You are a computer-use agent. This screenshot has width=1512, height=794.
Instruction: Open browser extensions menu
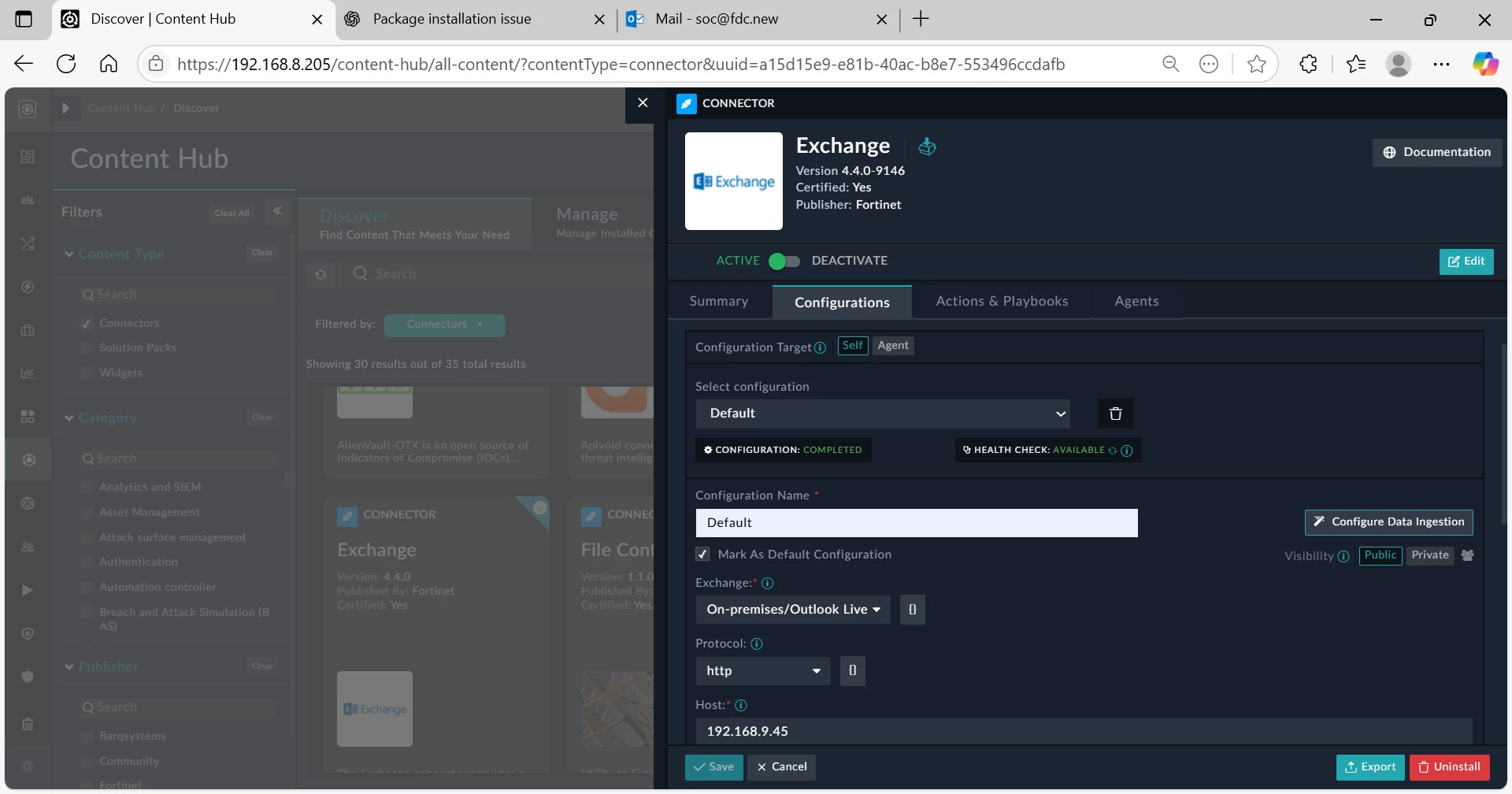(1309, 64)
